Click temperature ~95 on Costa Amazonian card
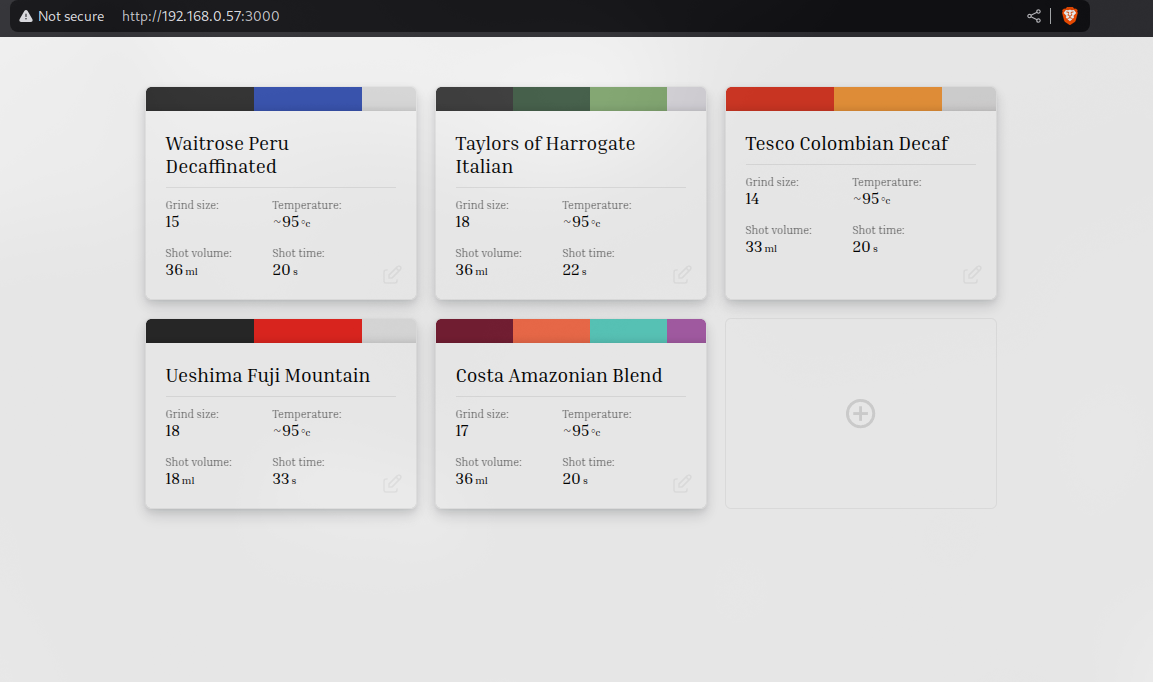The image size is (1153, 682). click(582, 431)
